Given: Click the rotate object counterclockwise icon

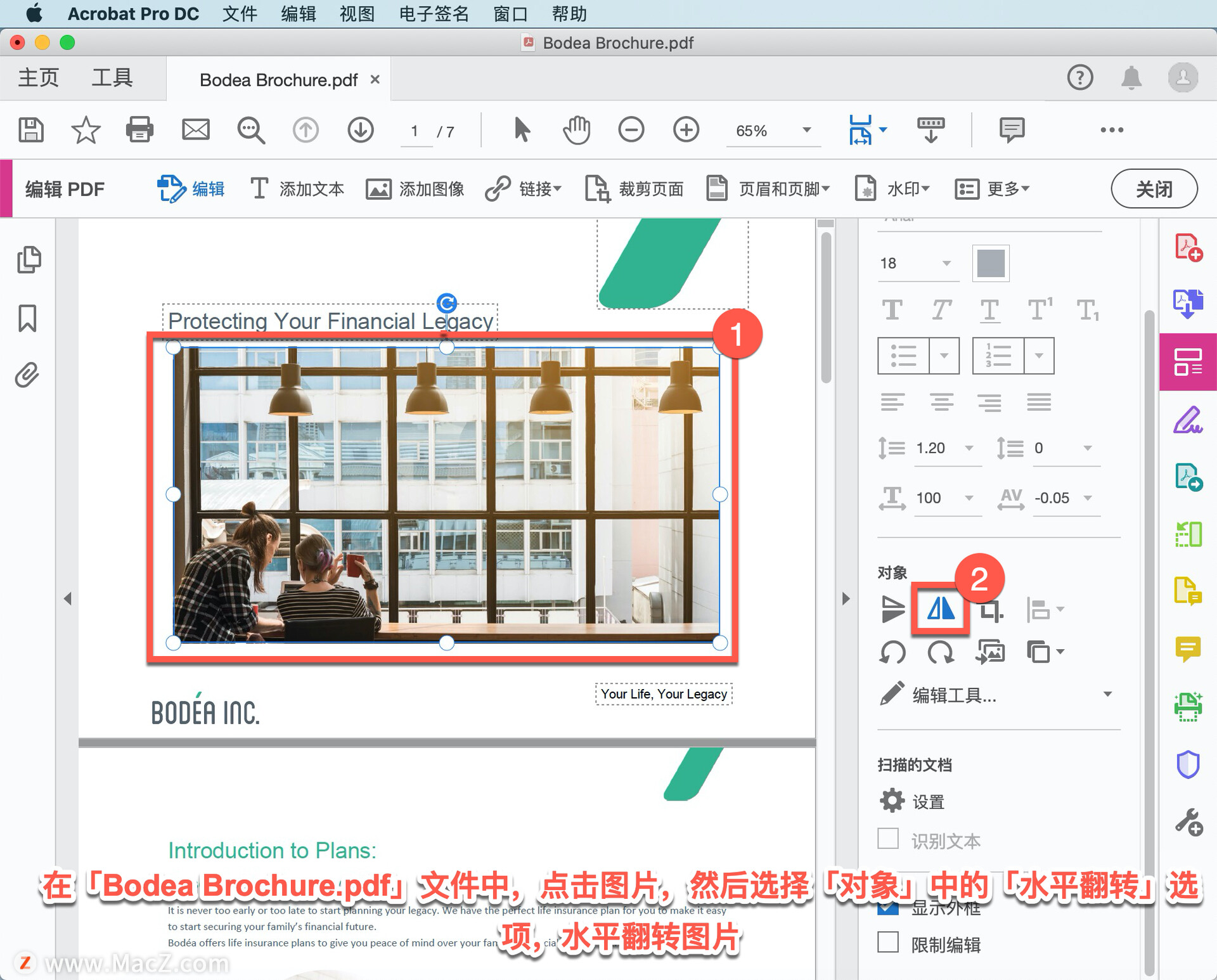Looking at the screenshot, I should (893, 652).
